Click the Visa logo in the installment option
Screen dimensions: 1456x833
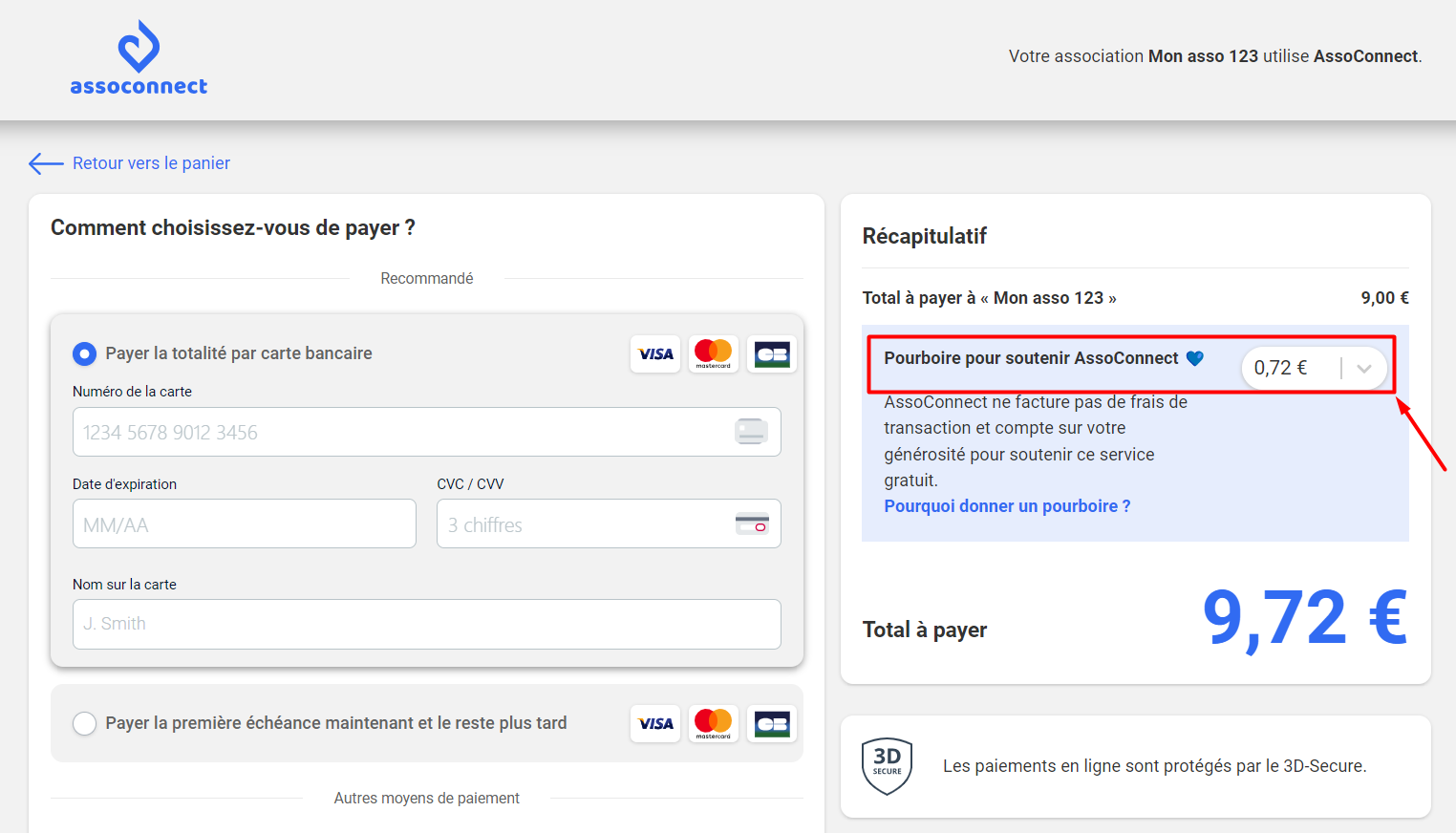(x=655, y=724)
